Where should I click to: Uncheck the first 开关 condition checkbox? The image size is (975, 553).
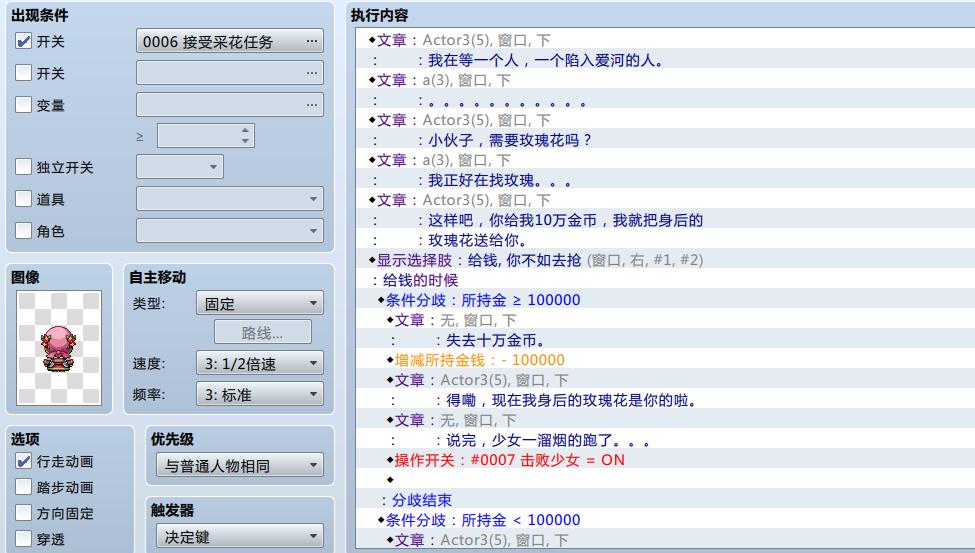click(x=24, y=41)
